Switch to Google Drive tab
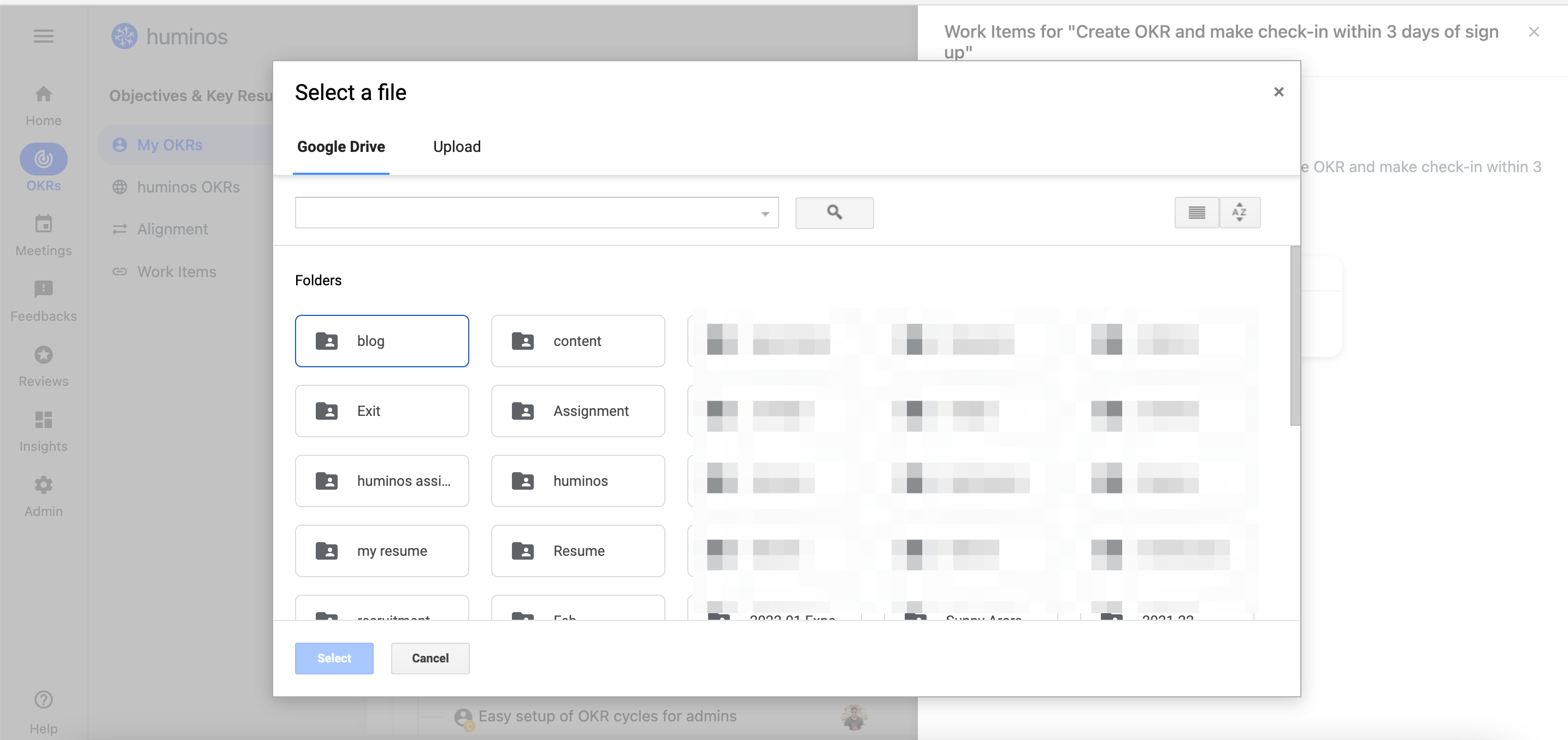This screenshot has width=1568, height=740. [x=341, y=147]
